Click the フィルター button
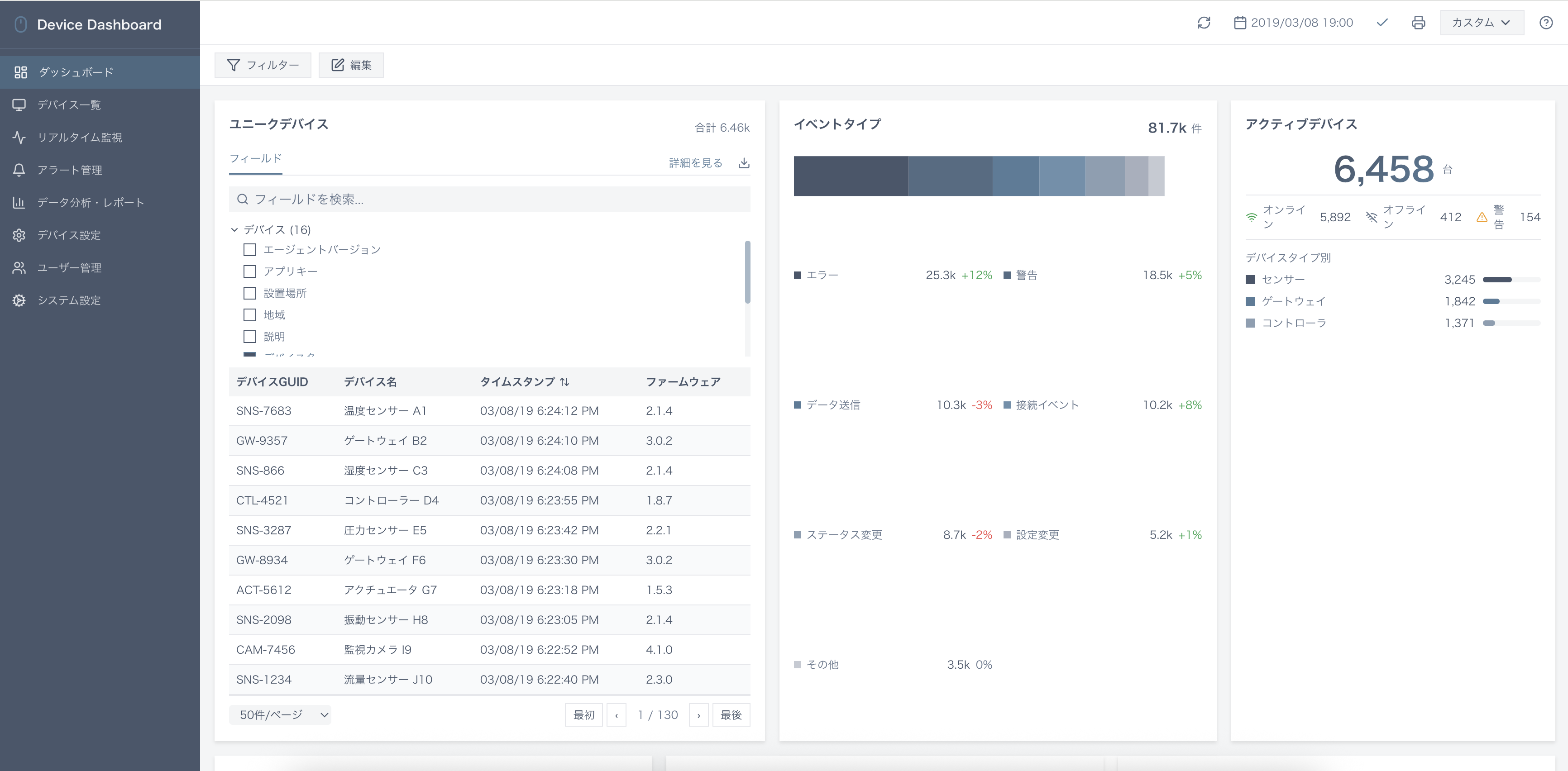1568x771 pixels. click(263, 65)
